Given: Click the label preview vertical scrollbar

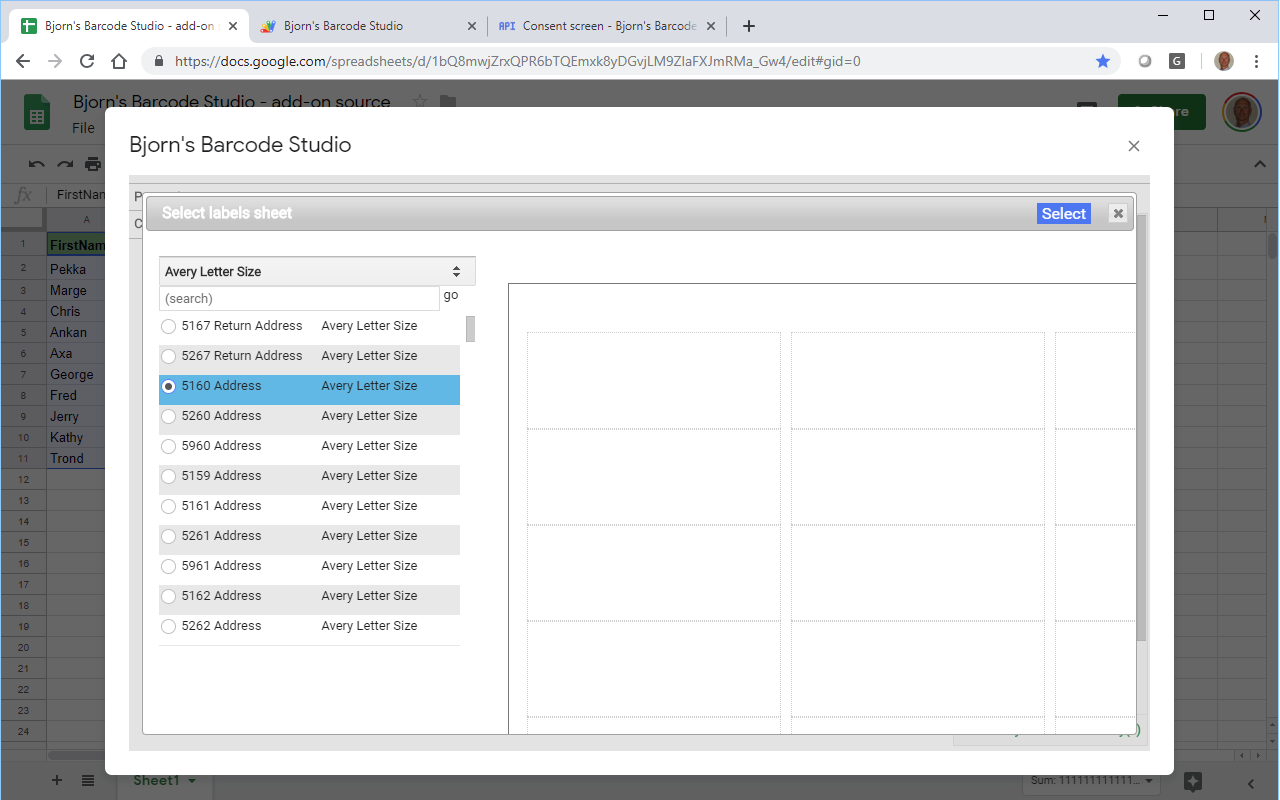Looking at the screenshot, I should pos(1141,428).
